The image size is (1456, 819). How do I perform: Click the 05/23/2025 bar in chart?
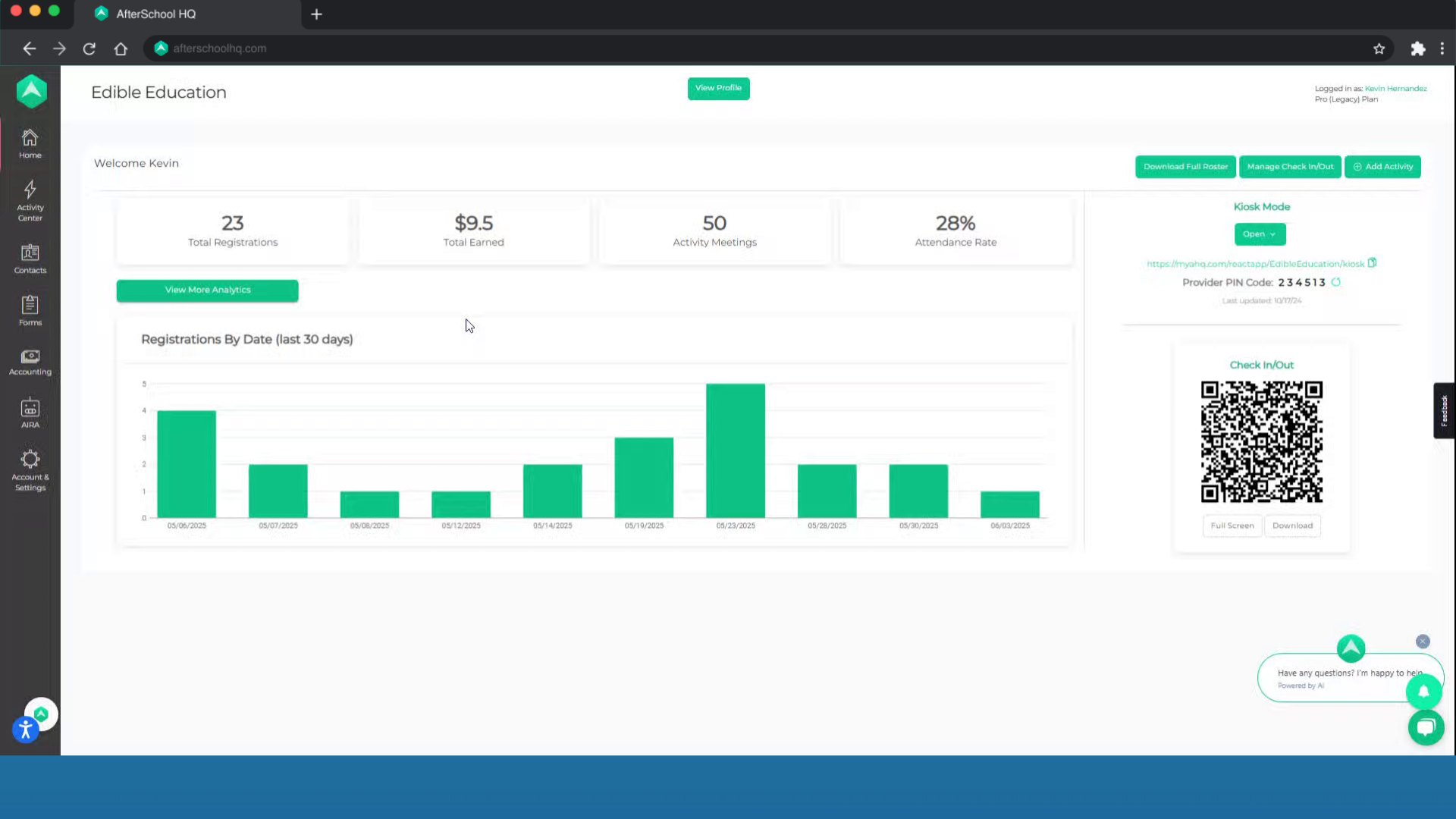(735, 450)
